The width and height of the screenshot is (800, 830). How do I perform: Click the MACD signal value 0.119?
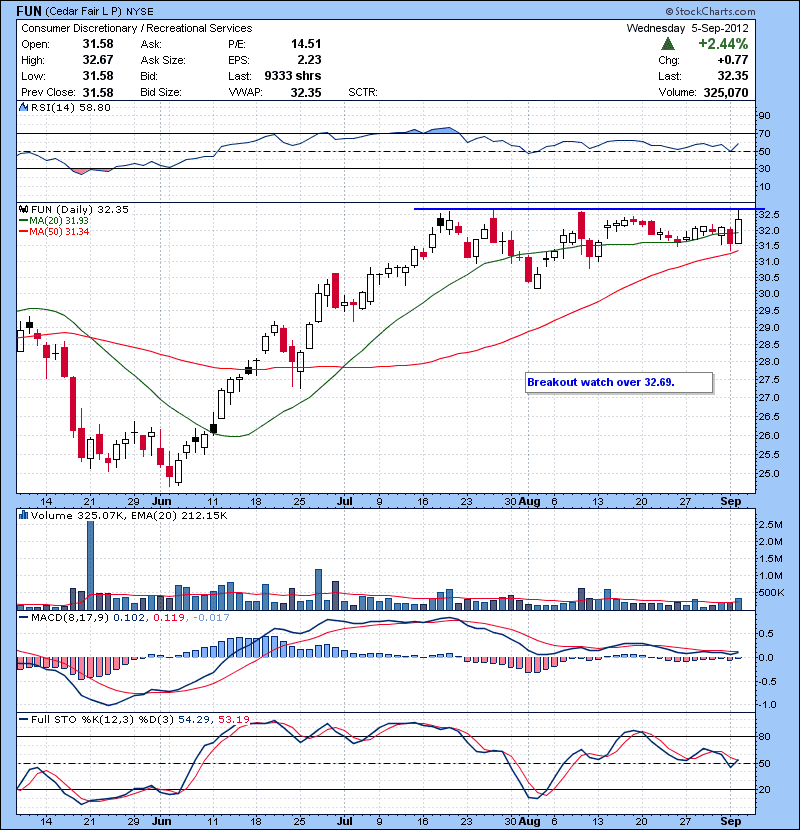click(169, 617)
